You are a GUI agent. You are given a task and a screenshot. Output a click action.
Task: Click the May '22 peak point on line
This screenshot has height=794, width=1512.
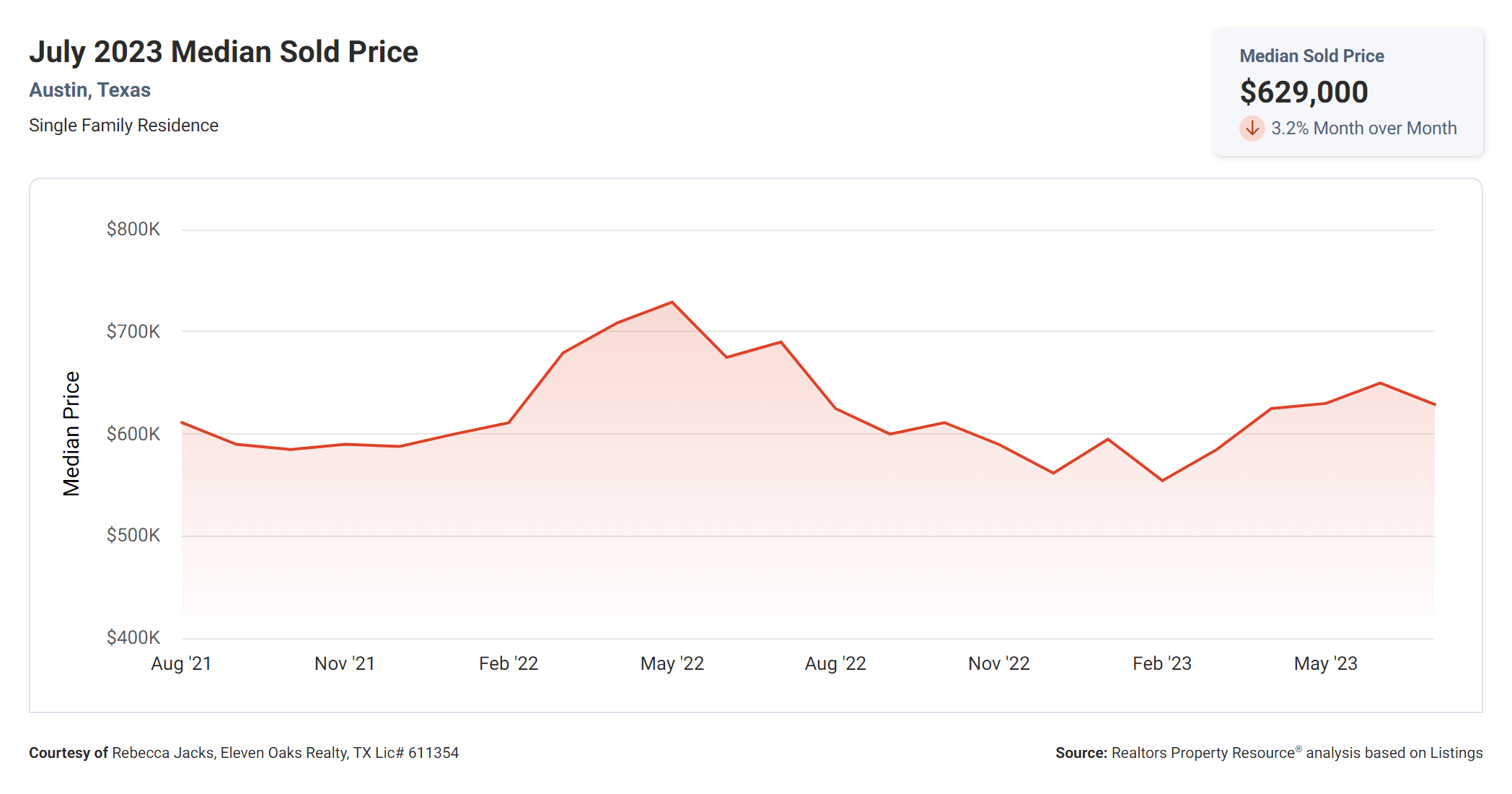pos(672,302)
